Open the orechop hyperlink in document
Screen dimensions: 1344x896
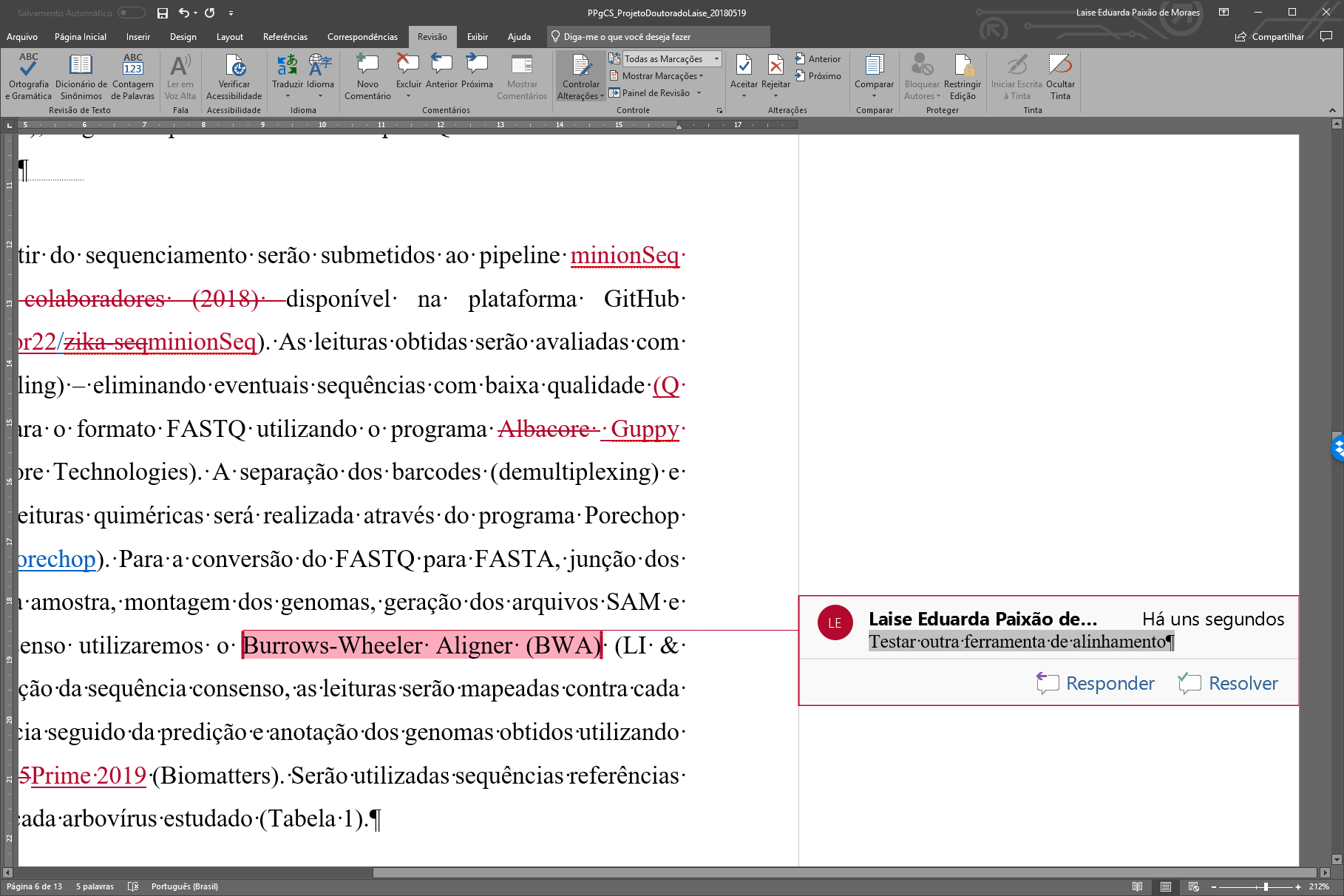pyautogui.click(x=57, y=559)
